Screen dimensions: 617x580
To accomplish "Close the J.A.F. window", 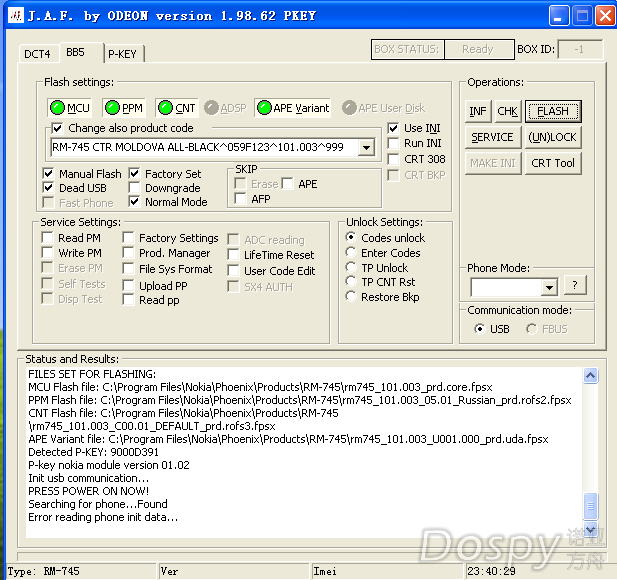I will [x=606, y=17].
